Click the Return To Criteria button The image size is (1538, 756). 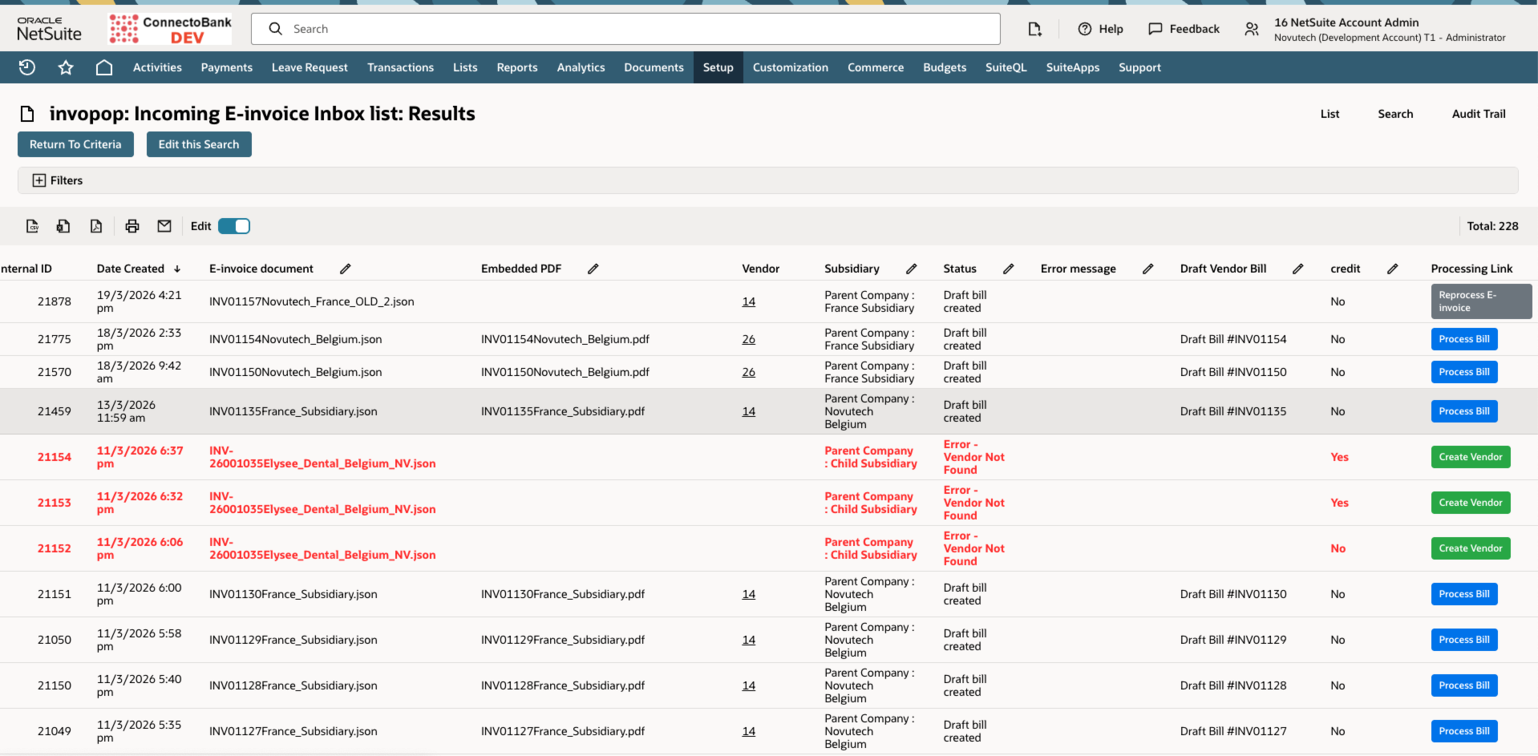[x=75, y=144]
